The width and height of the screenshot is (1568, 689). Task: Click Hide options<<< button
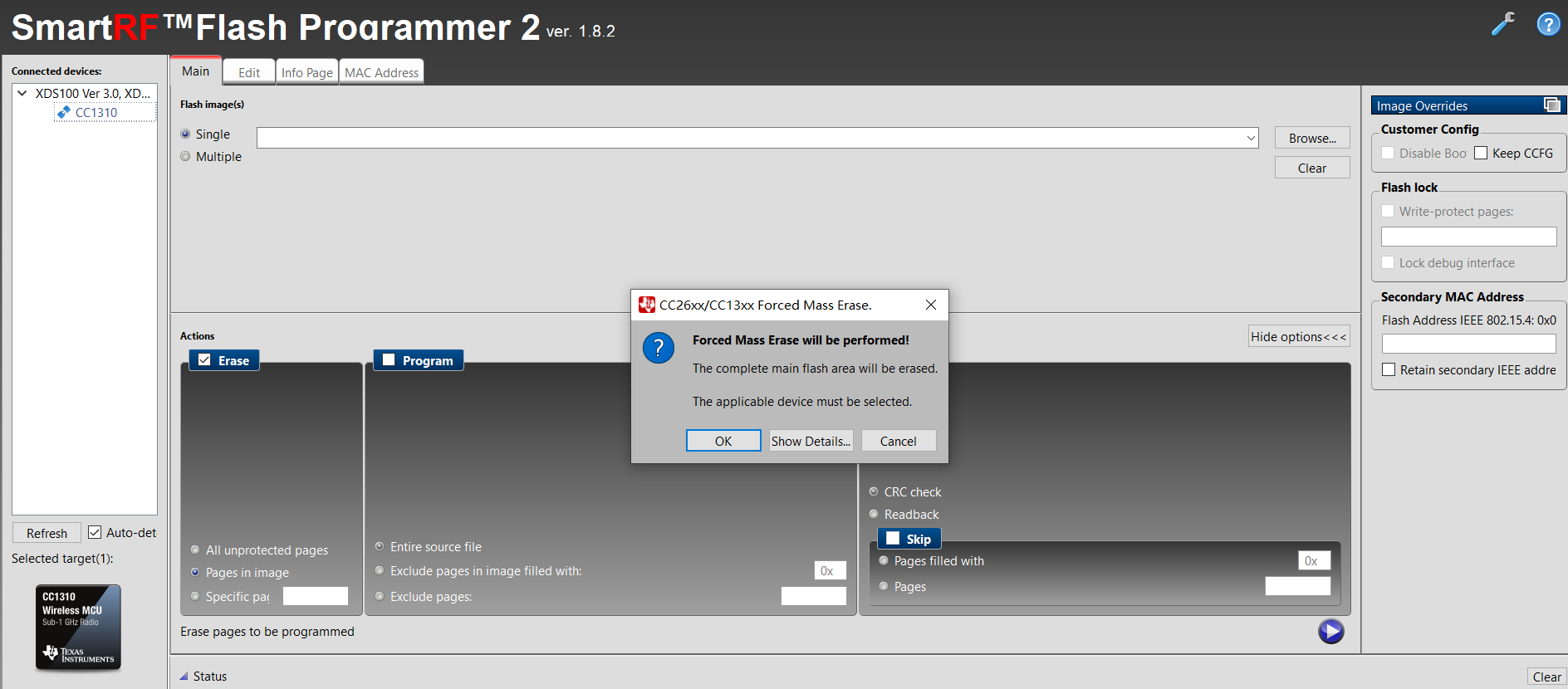click(1299, 336)
